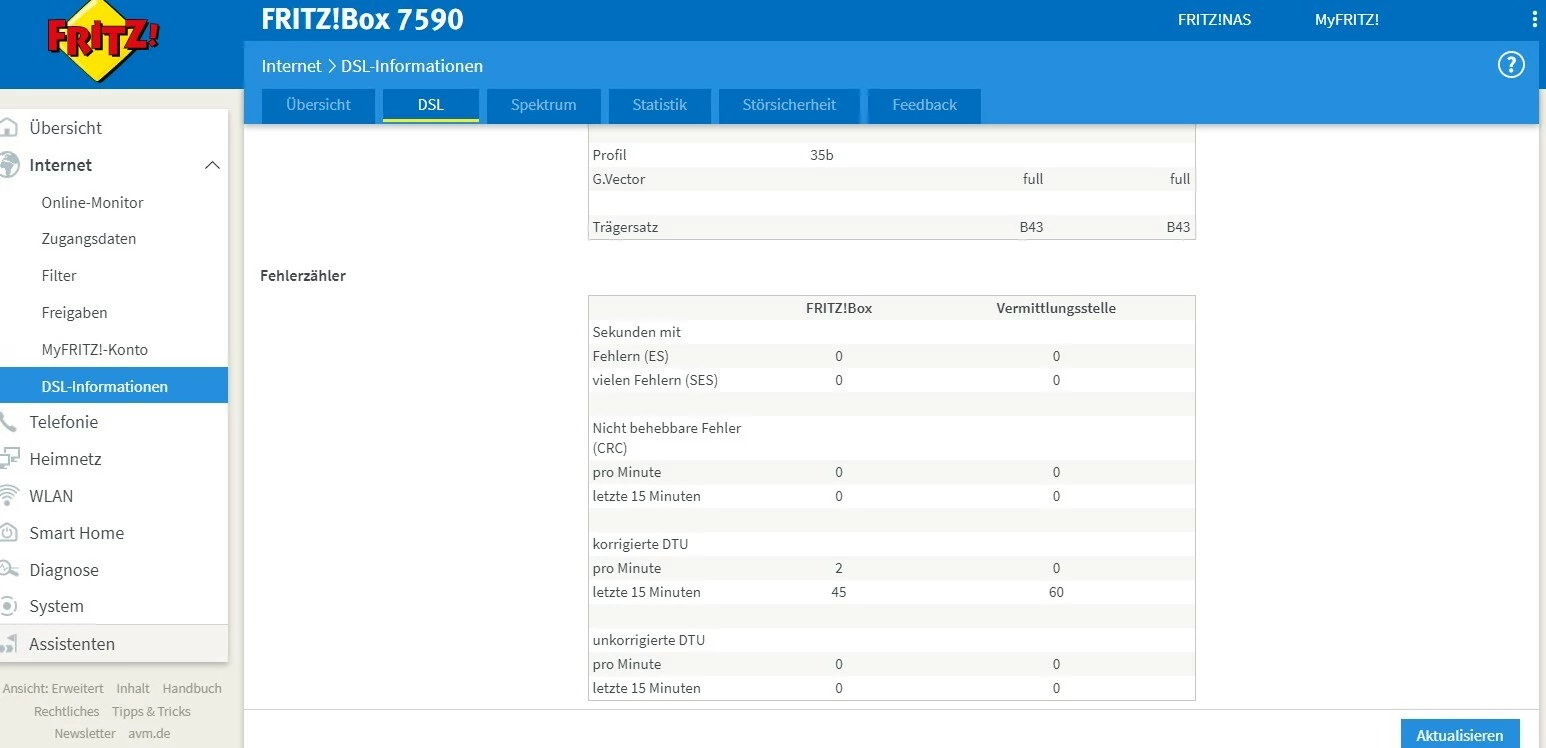Click the Ansicht: Erweitert link
1546x748 pixels.
53,689
